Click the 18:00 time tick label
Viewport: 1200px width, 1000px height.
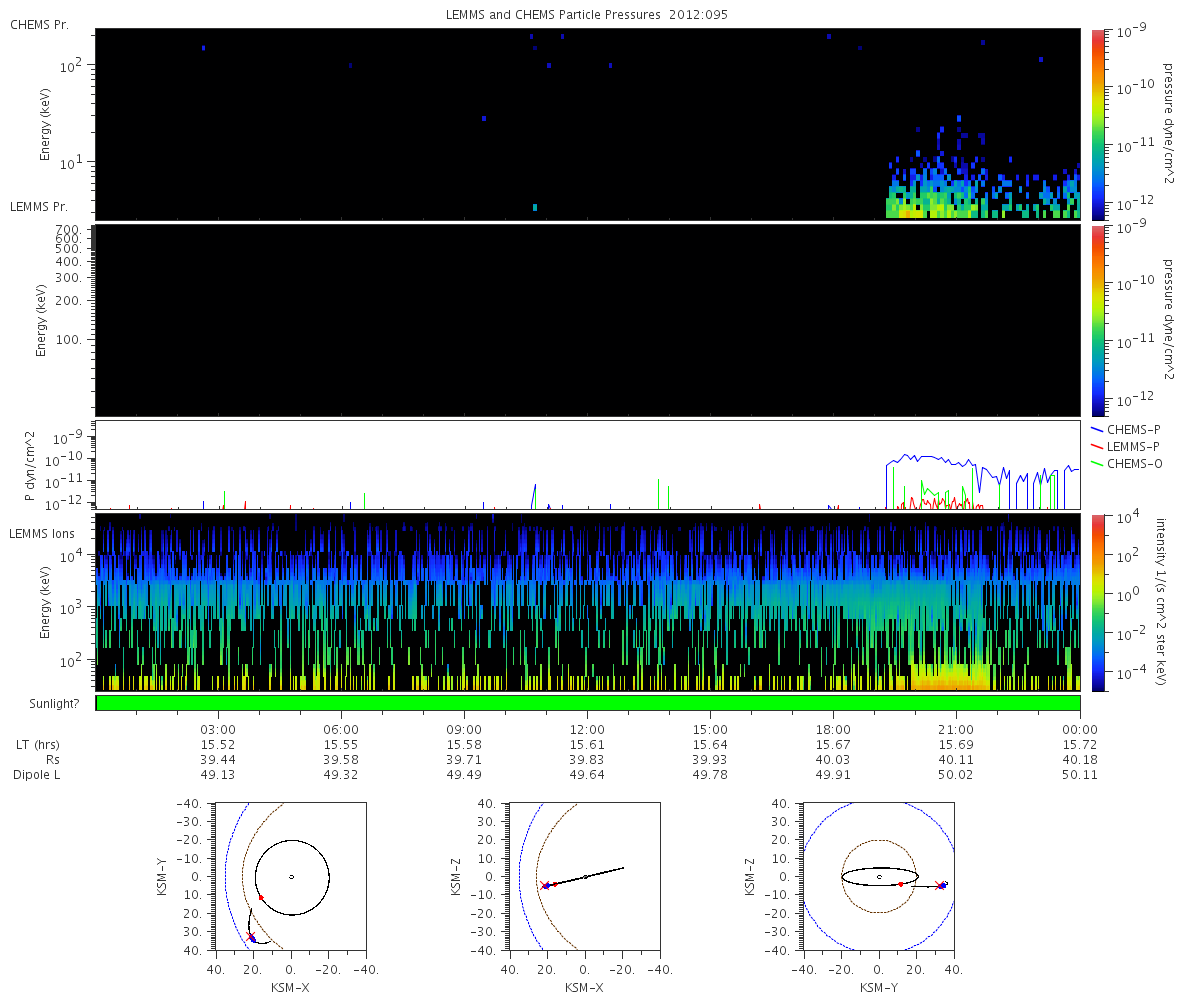[834, 730]
